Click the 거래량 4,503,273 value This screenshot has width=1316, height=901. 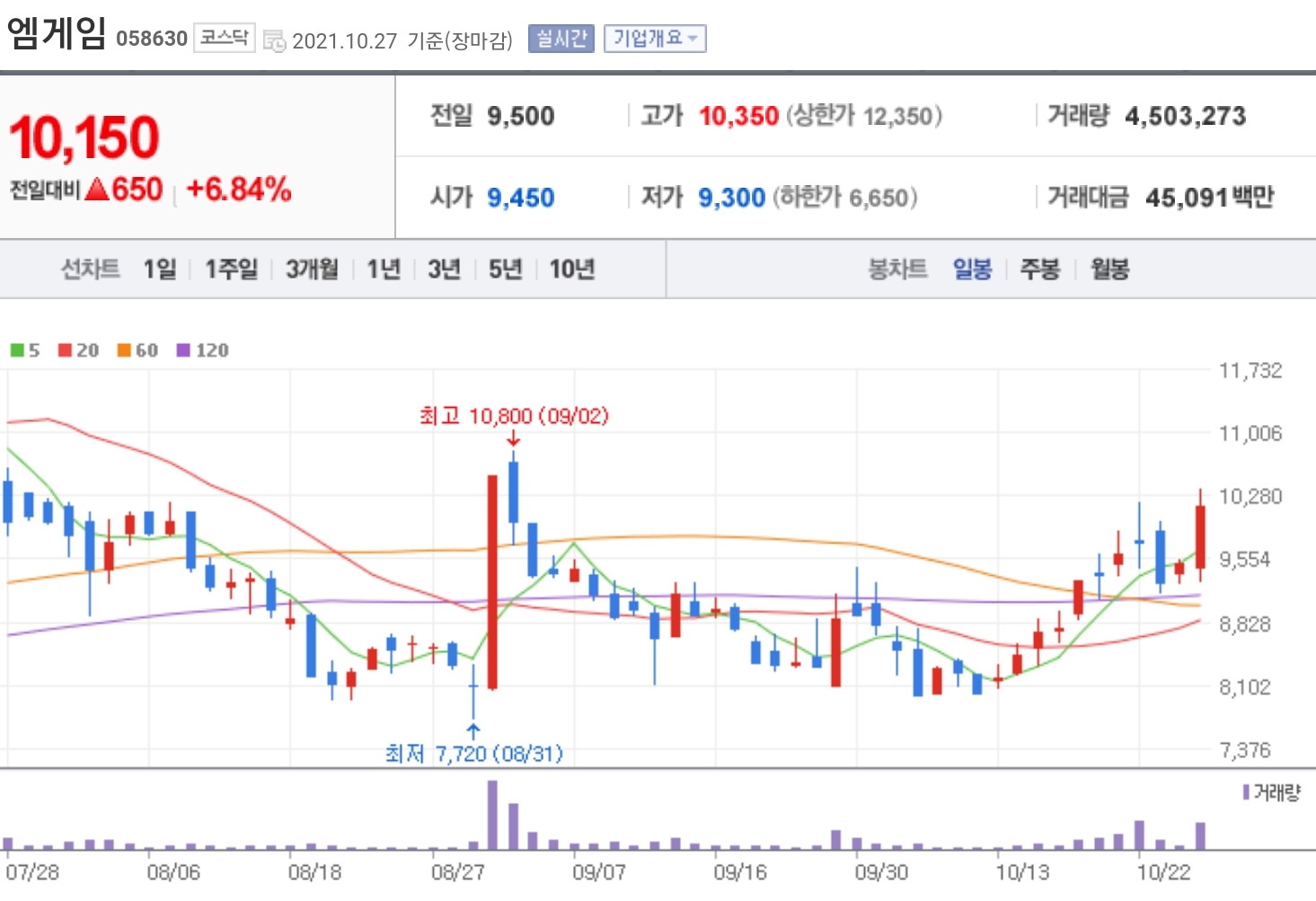click(x=1185, y=116)
